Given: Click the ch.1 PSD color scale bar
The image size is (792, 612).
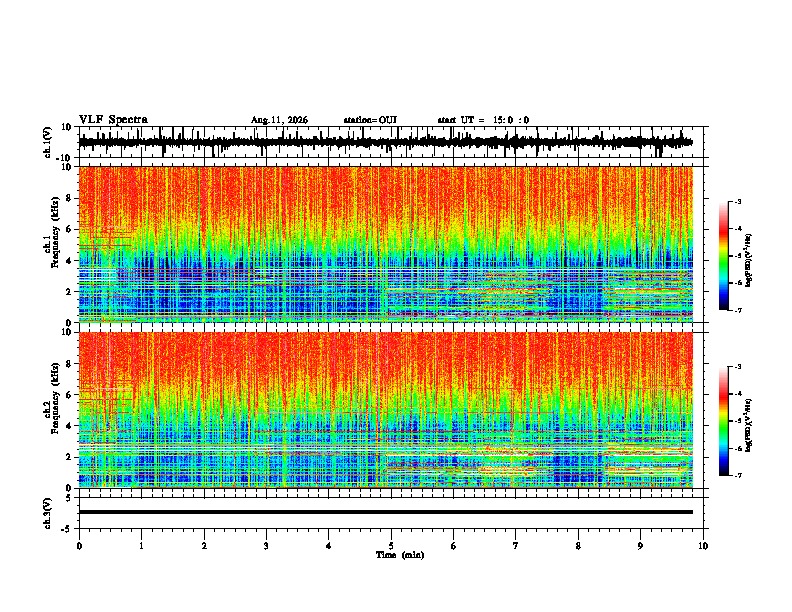Looking at the screenshot, I should 724,256.
